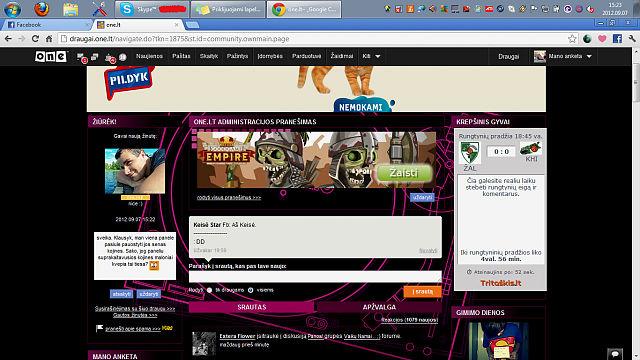
Task: Bookmark this page with the star icon
Action: (572, 39)
